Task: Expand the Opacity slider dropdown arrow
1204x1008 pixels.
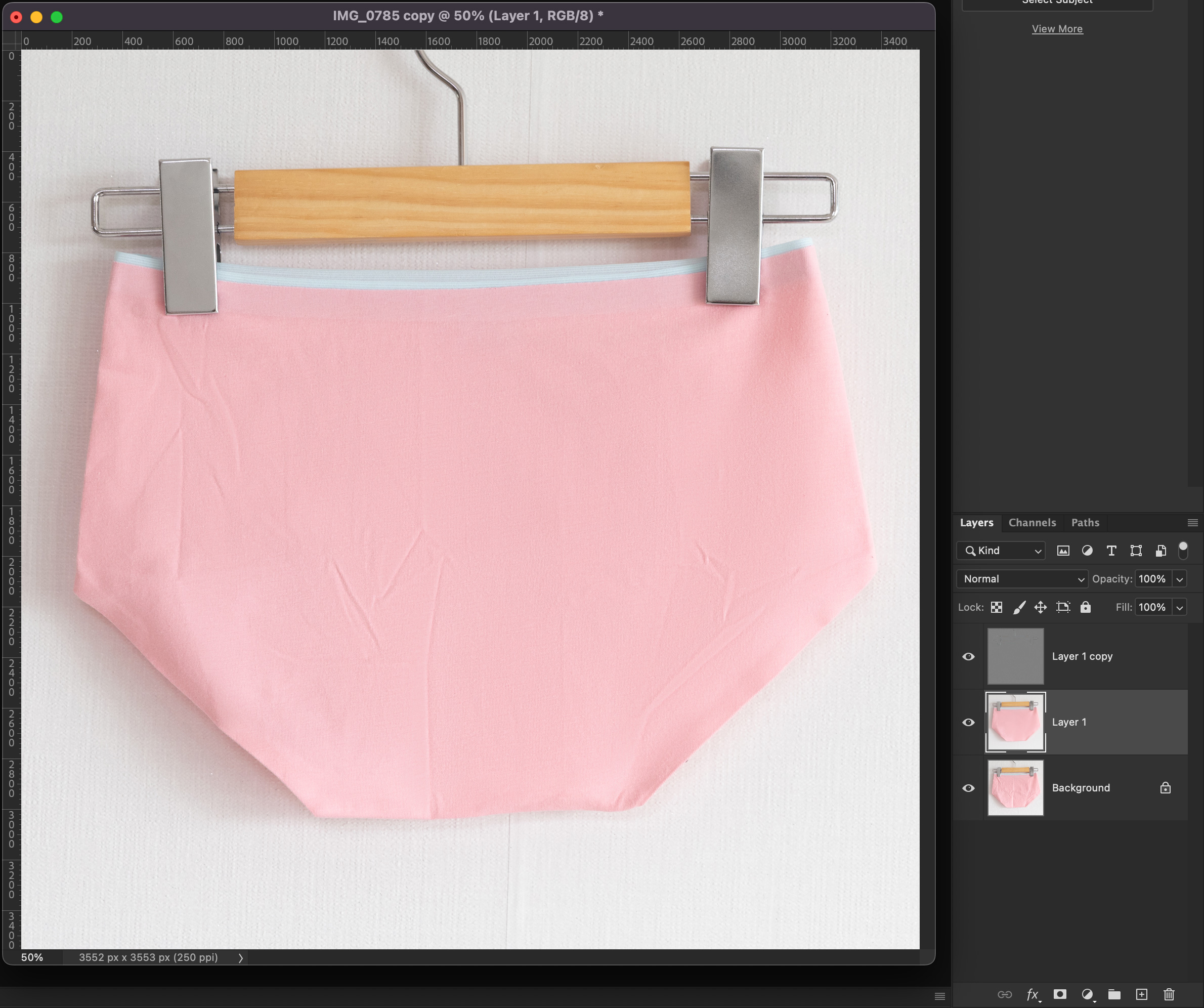Action: coord(1180,579)
